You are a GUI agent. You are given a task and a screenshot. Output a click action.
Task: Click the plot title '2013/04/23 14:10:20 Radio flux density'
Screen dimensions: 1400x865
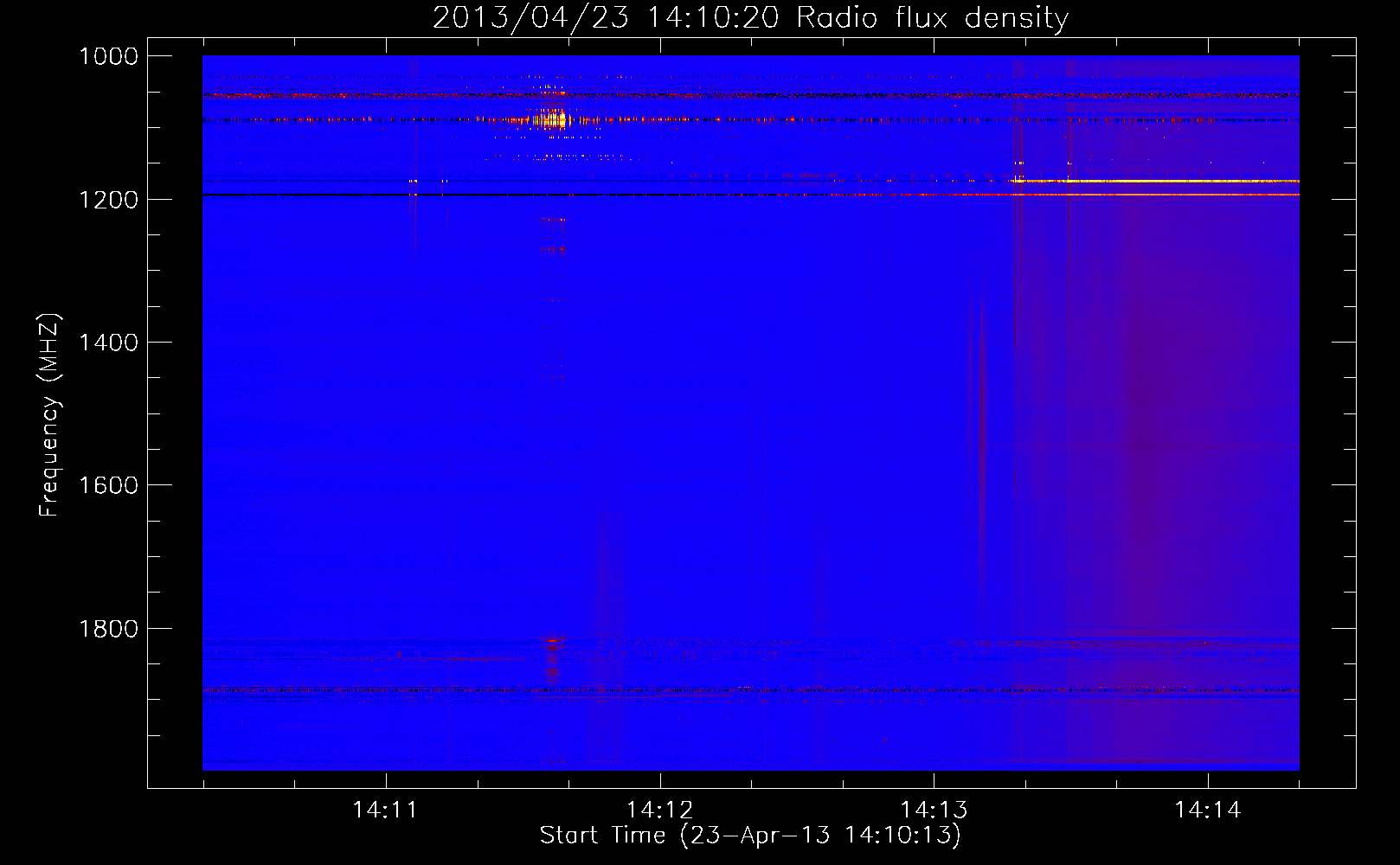pyautogui.click(x=750, y=17)
